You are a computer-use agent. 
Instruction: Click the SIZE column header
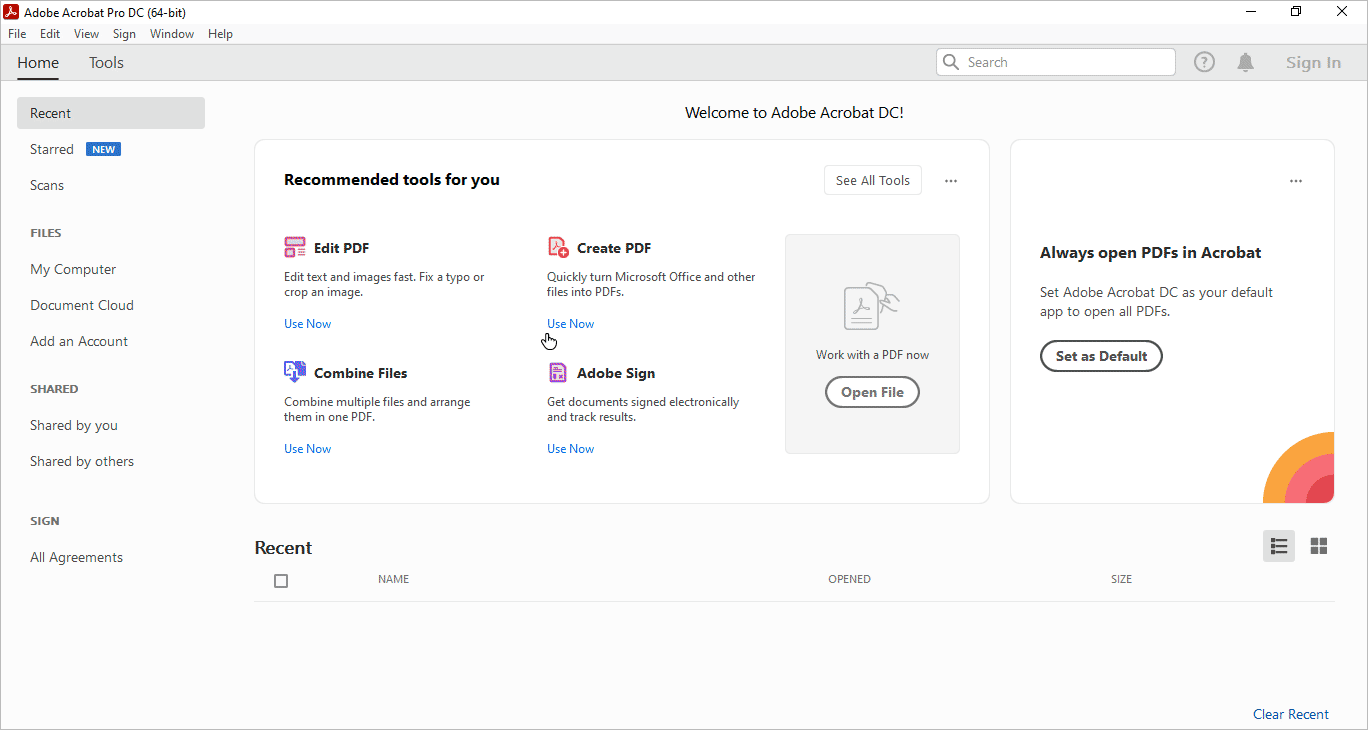pyautogui.click(x=1122, y=579)
